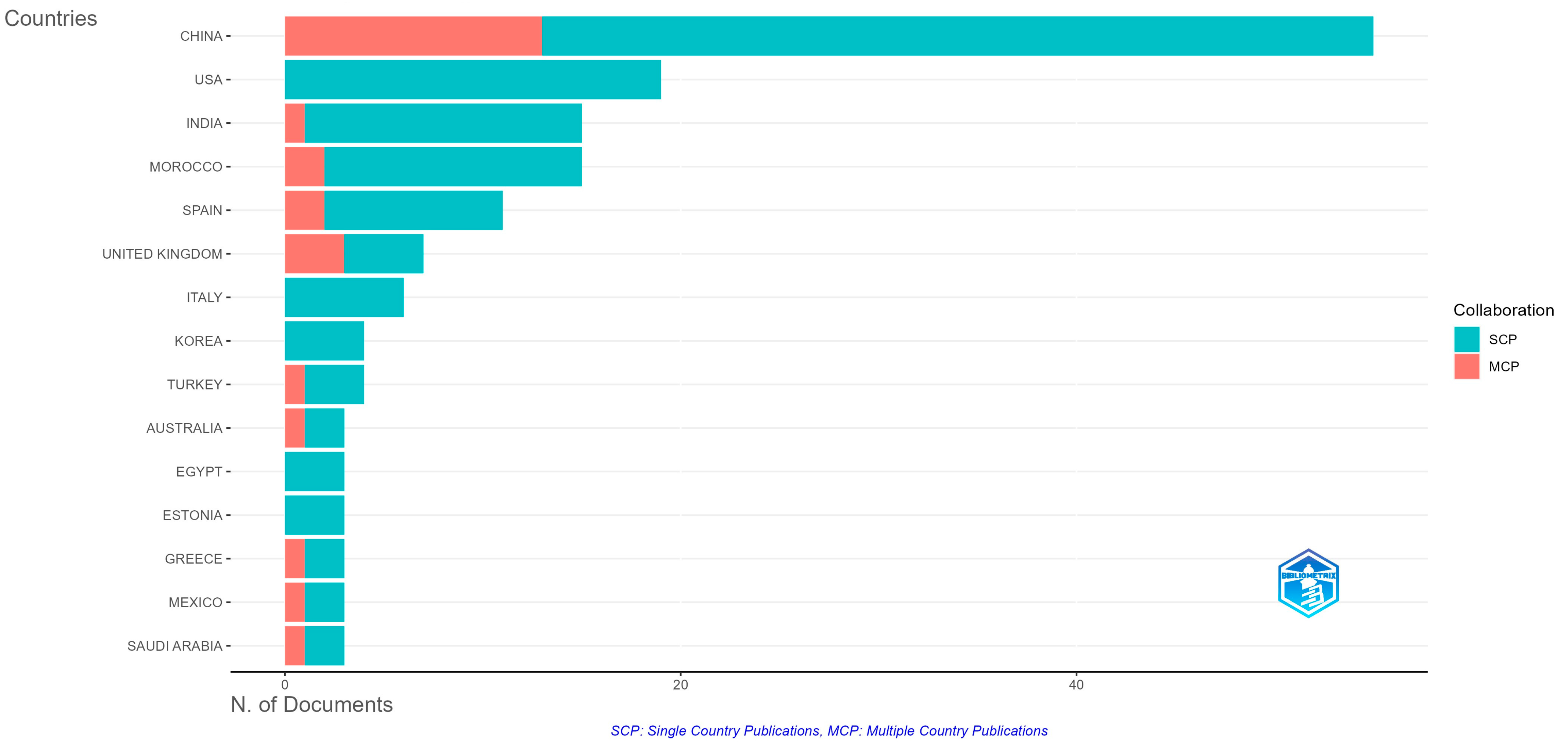Click the Estonia bar

(x=314, y=515)
